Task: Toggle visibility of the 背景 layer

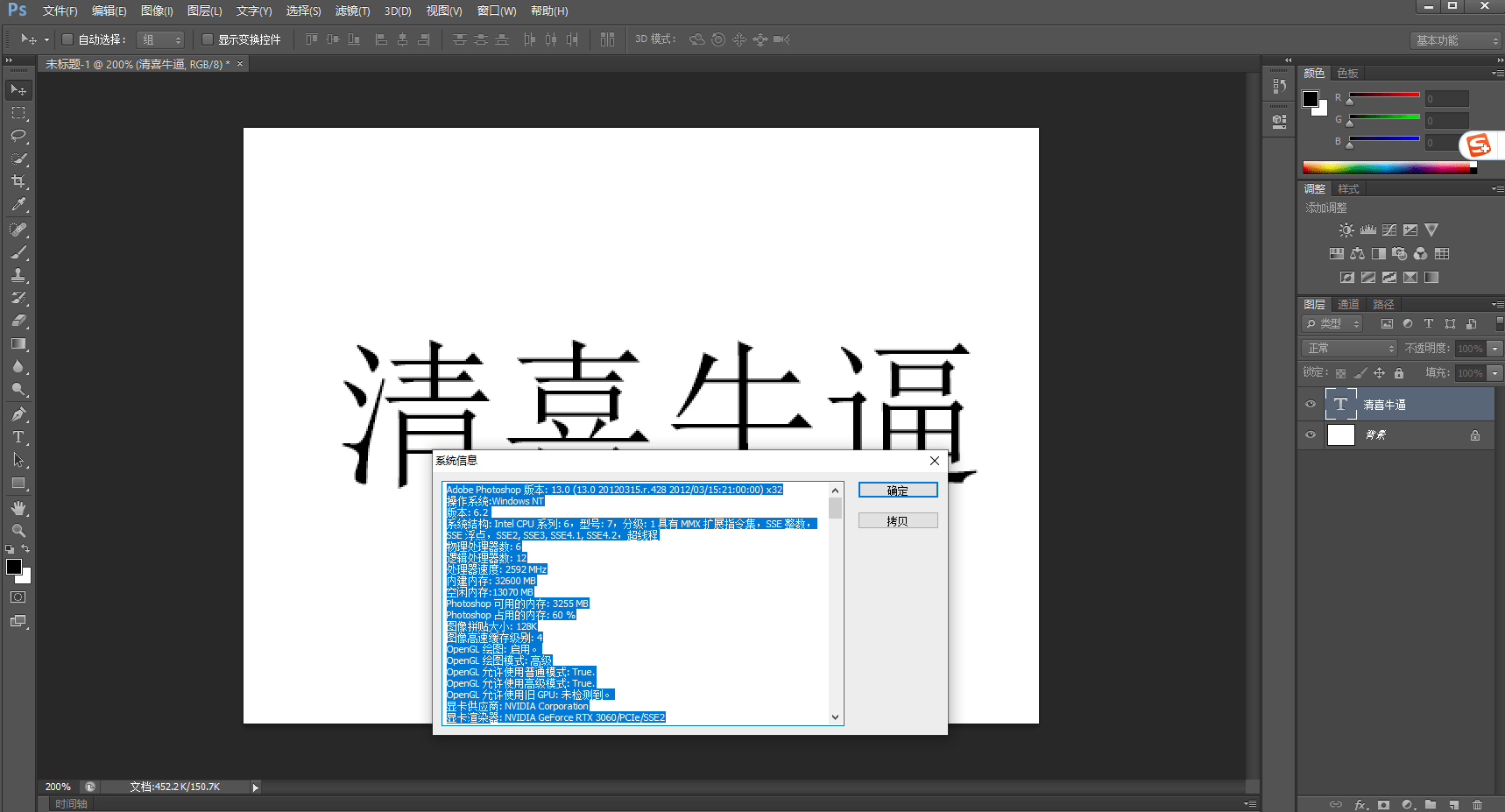Action: coord(1310,434)
